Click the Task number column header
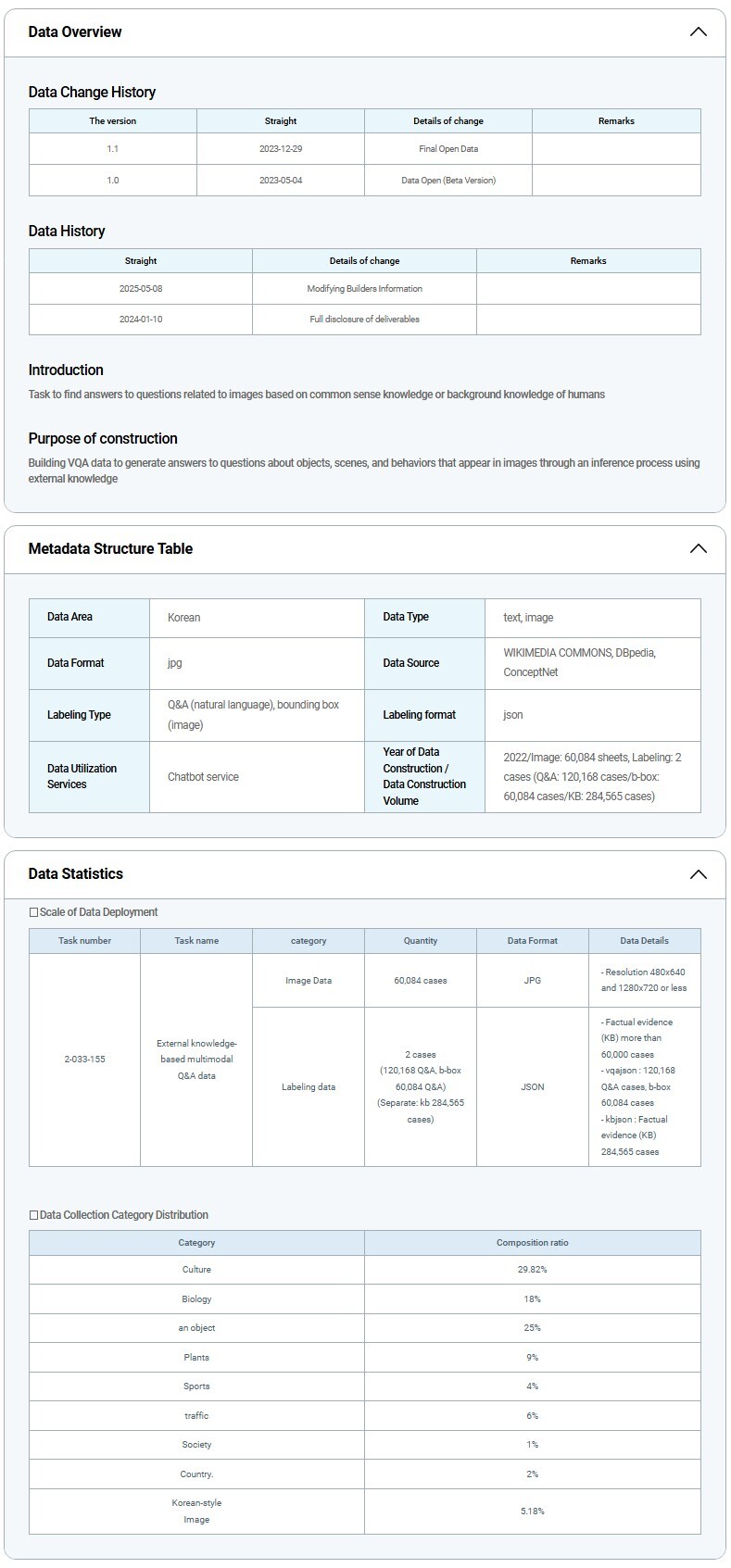The image size is (731, 1568). (84, 941)
